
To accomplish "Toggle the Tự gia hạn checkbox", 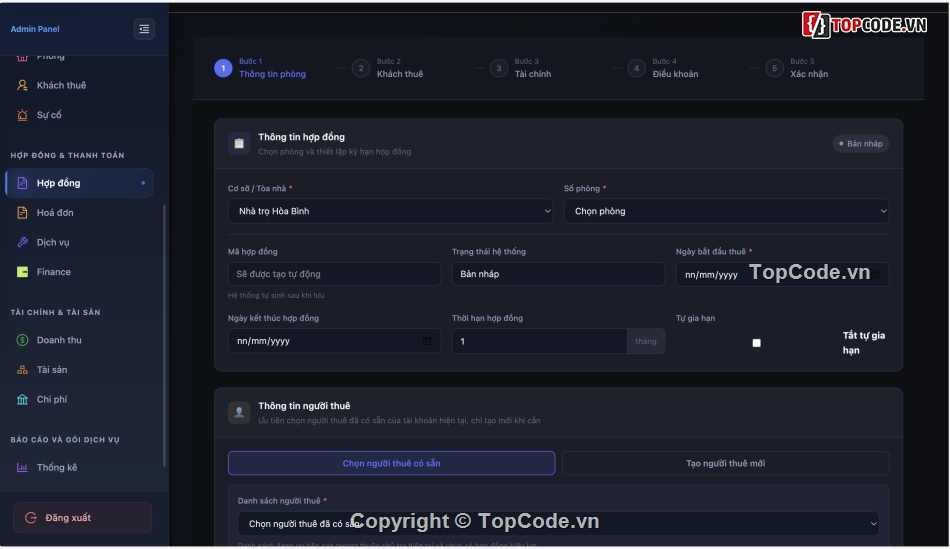I will tap(756, 343).
